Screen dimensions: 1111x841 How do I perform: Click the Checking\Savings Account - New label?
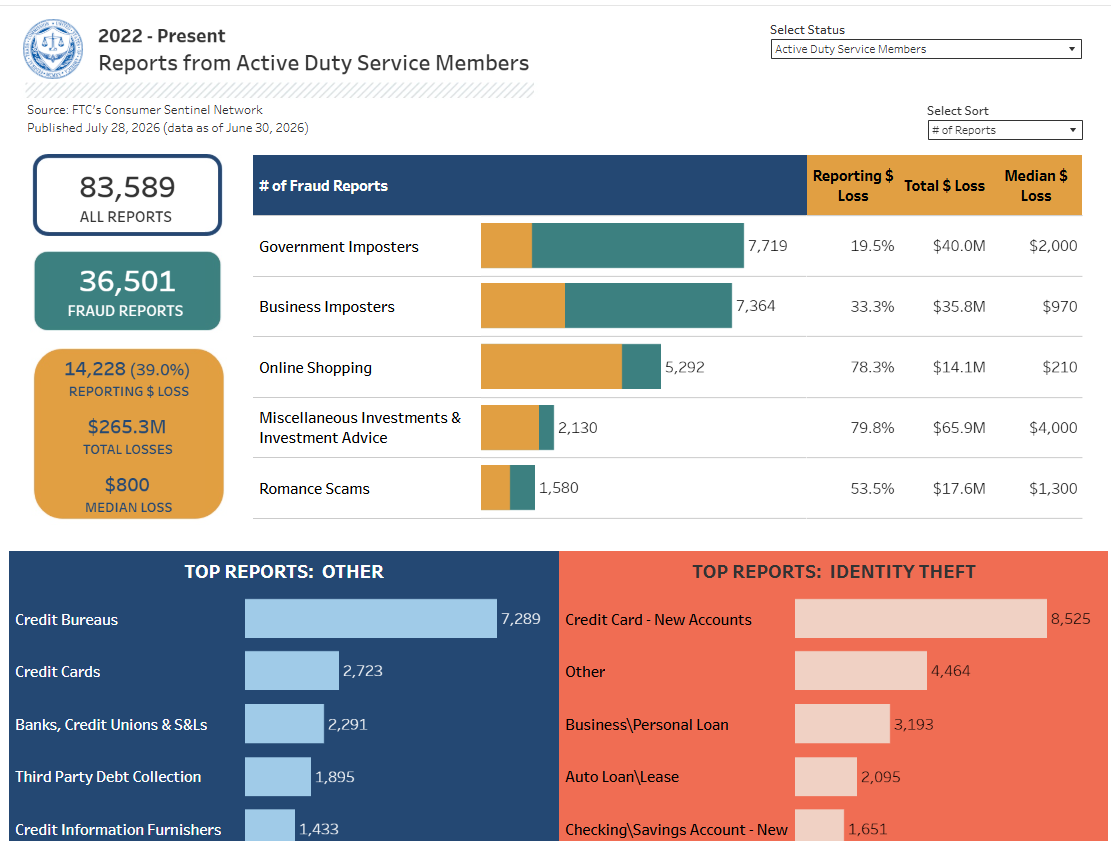coord(677,830)
